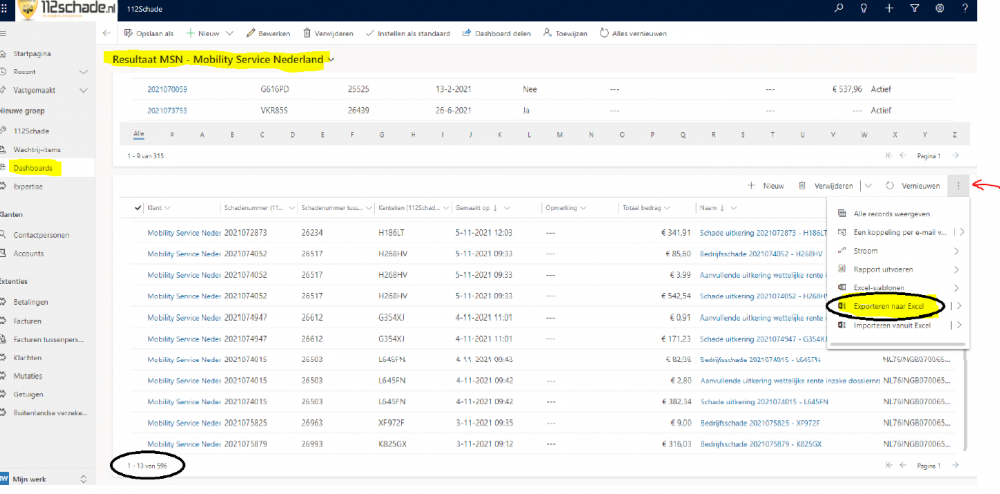Click Verwijderen in the lower grid toolbar

pyautogui.click(x=825, y=186)
